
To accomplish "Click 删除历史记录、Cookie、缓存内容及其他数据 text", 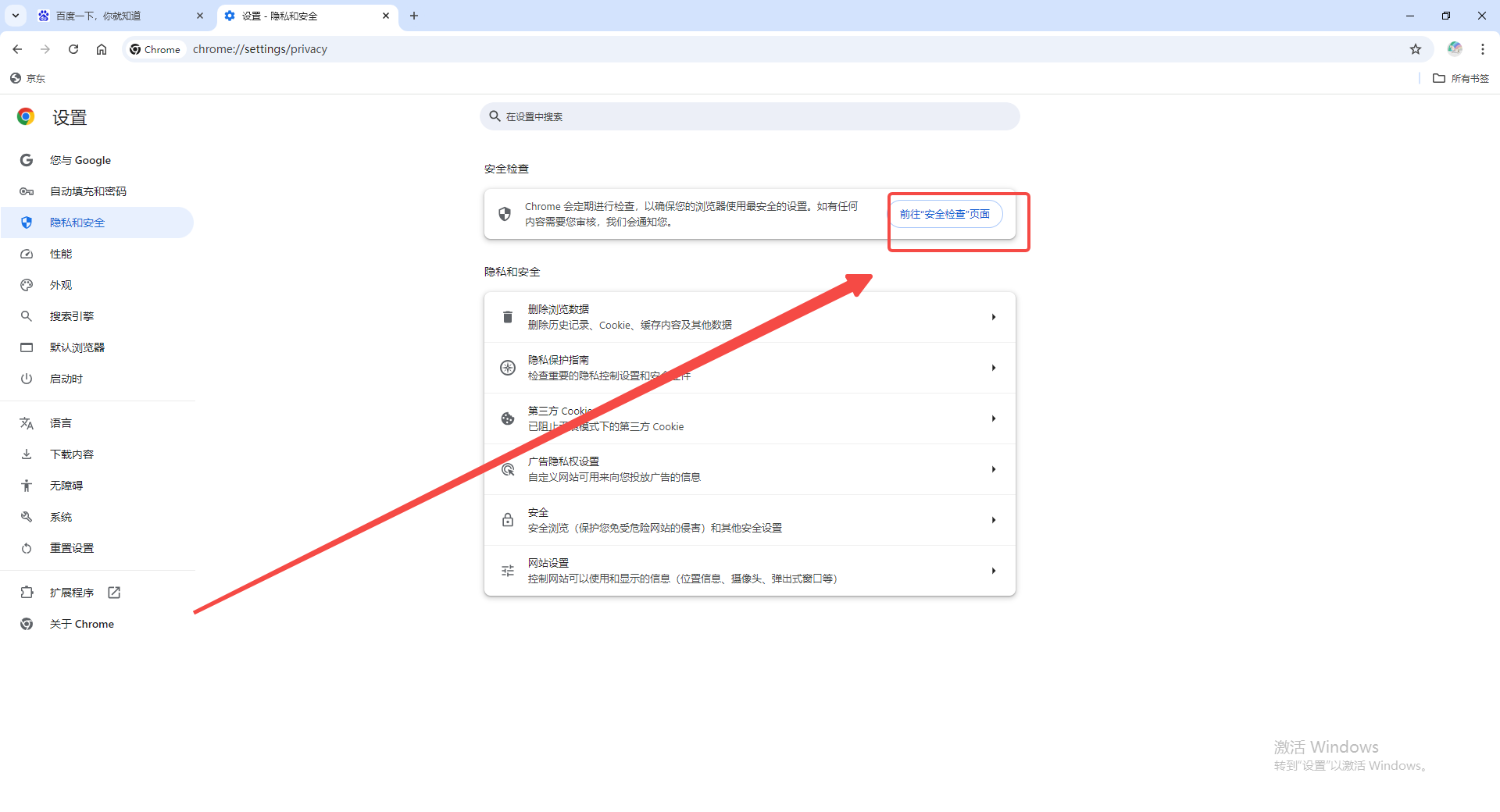I will [630, 325].
